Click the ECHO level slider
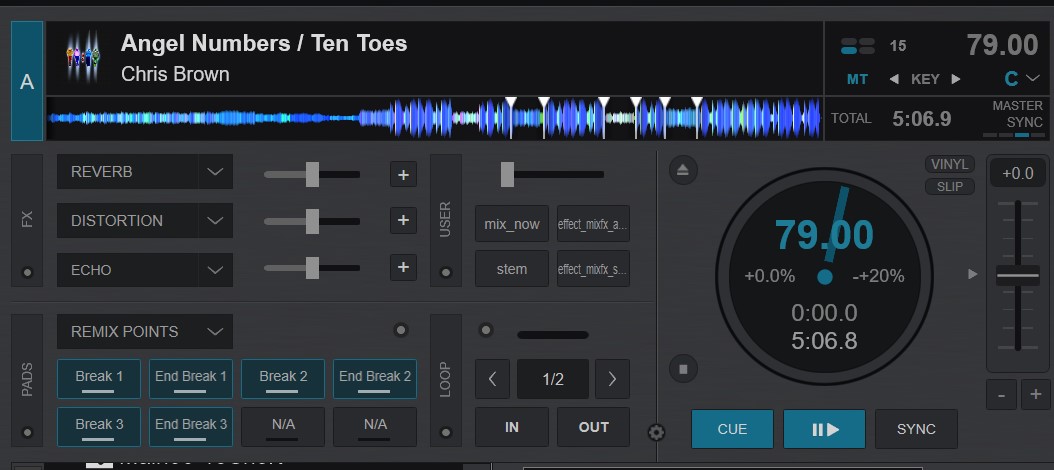The width and height of the screenshot is (1054, 470). [x=312, y=268]
